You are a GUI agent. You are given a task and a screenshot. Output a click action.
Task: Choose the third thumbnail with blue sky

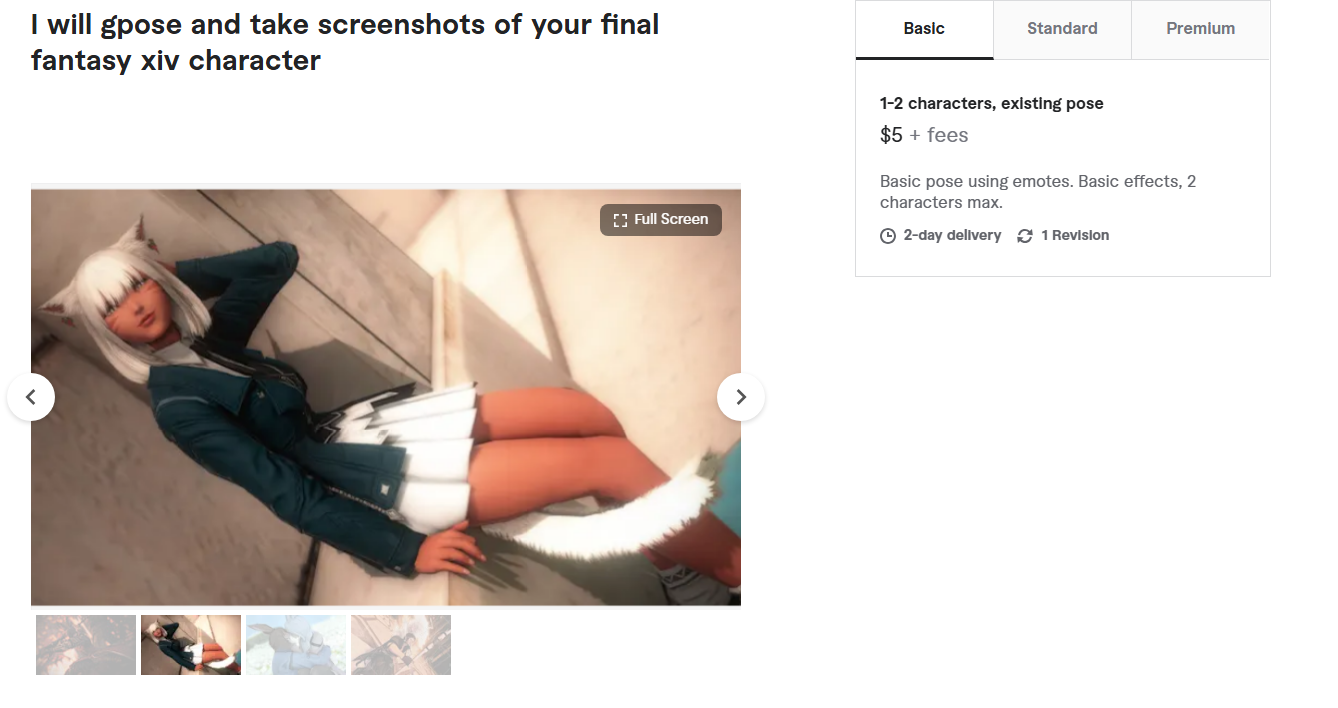(x=296, y=645)
